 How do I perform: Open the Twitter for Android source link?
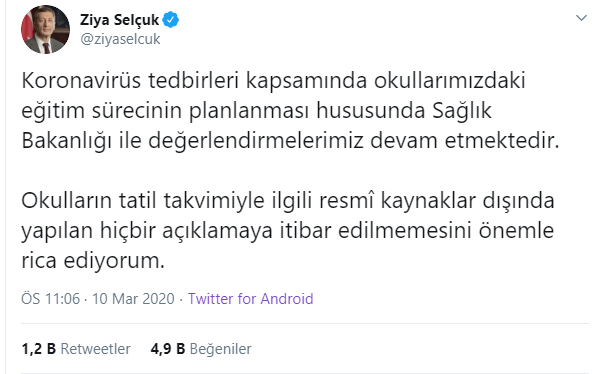tap(250, 299)
